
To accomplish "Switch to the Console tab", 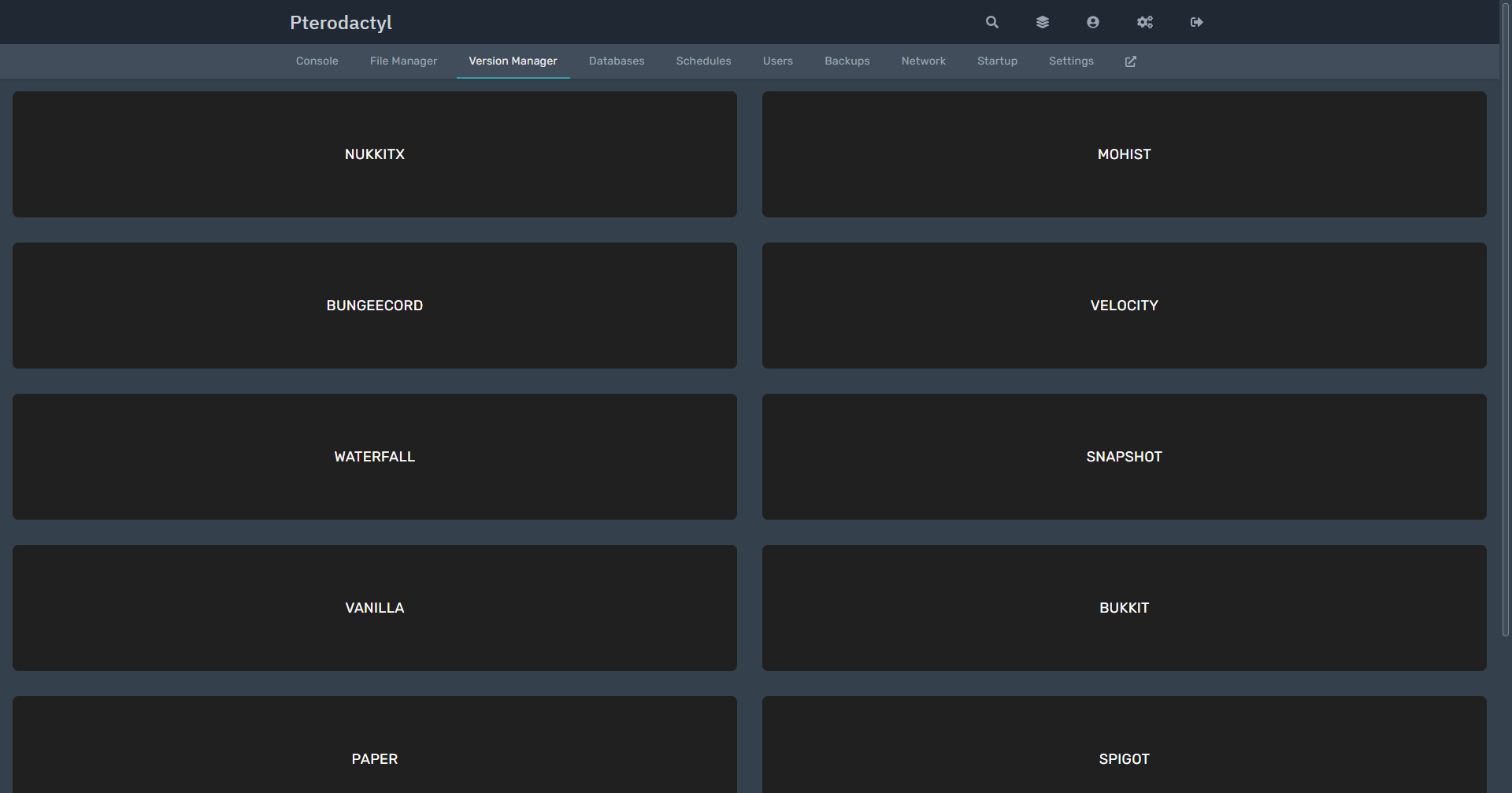I will [x=317, y=61].
